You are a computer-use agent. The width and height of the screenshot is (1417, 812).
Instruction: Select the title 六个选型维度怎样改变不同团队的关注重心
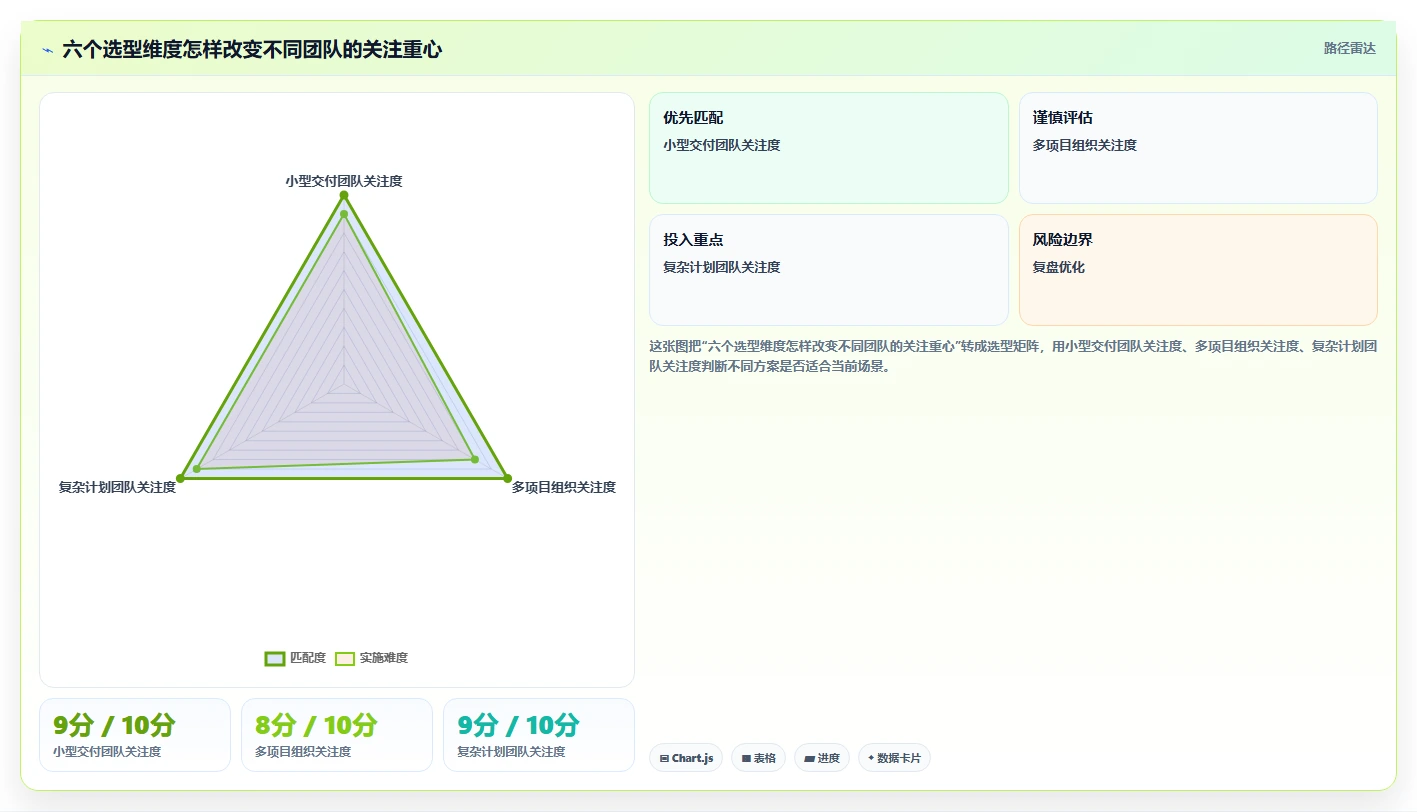[252, 50]
